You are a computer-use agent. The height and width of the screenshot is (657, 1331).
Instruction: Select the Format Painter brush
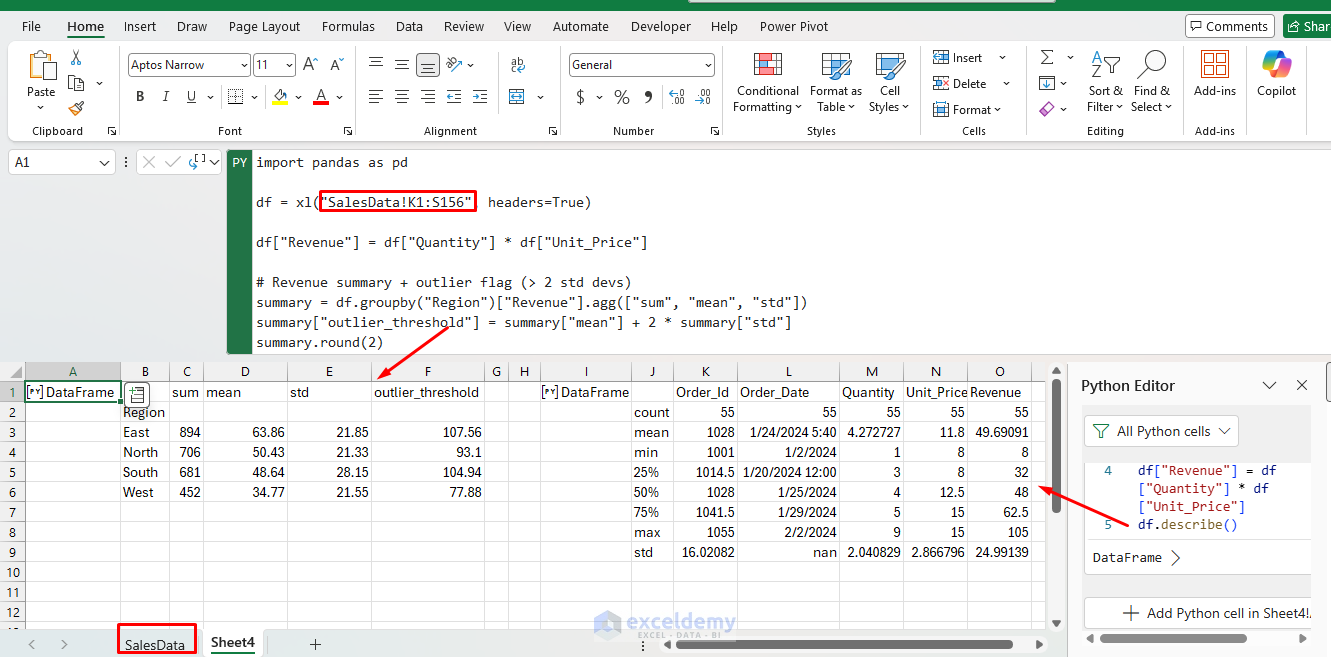(x=76, y=108)
